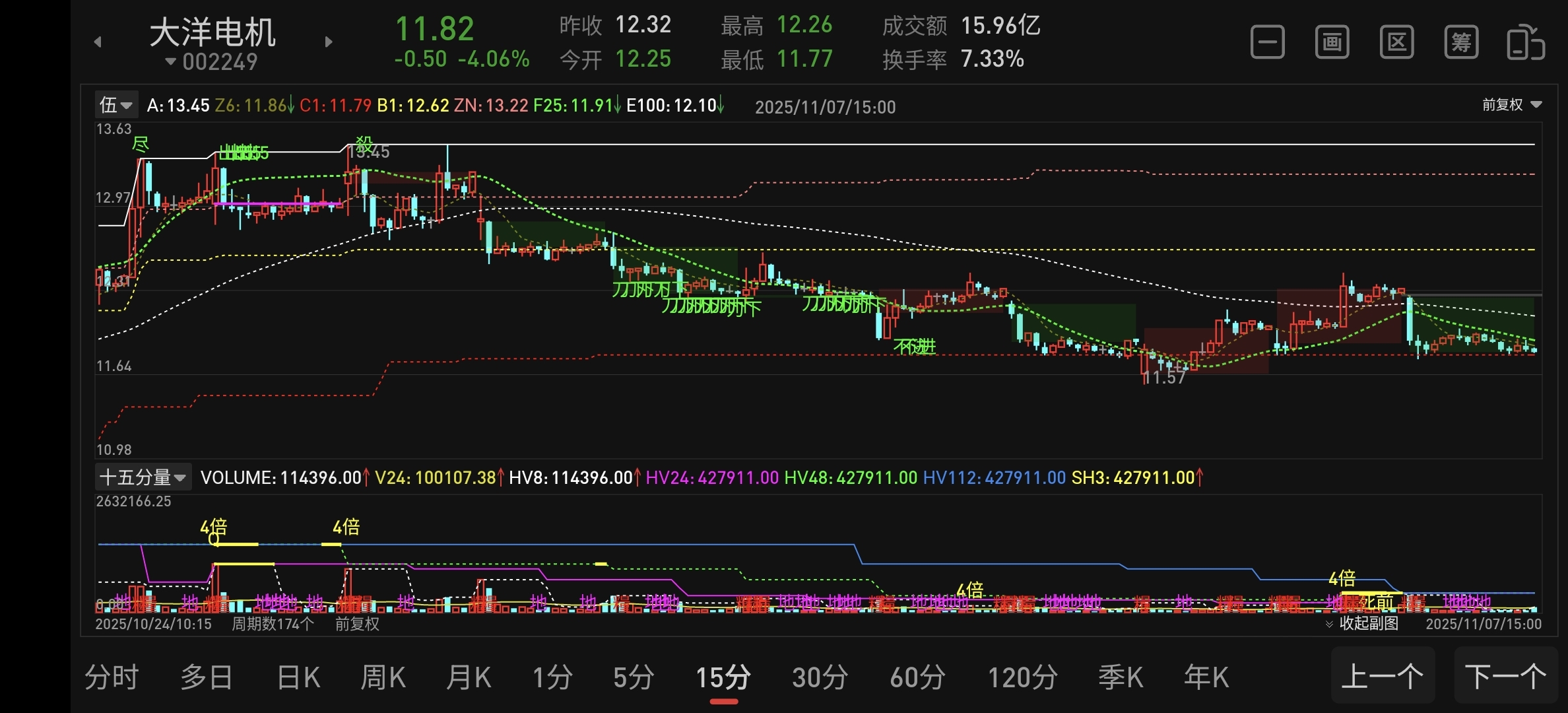Open the 十五分量 sub-indicator dropdown

tap(143, 477)
